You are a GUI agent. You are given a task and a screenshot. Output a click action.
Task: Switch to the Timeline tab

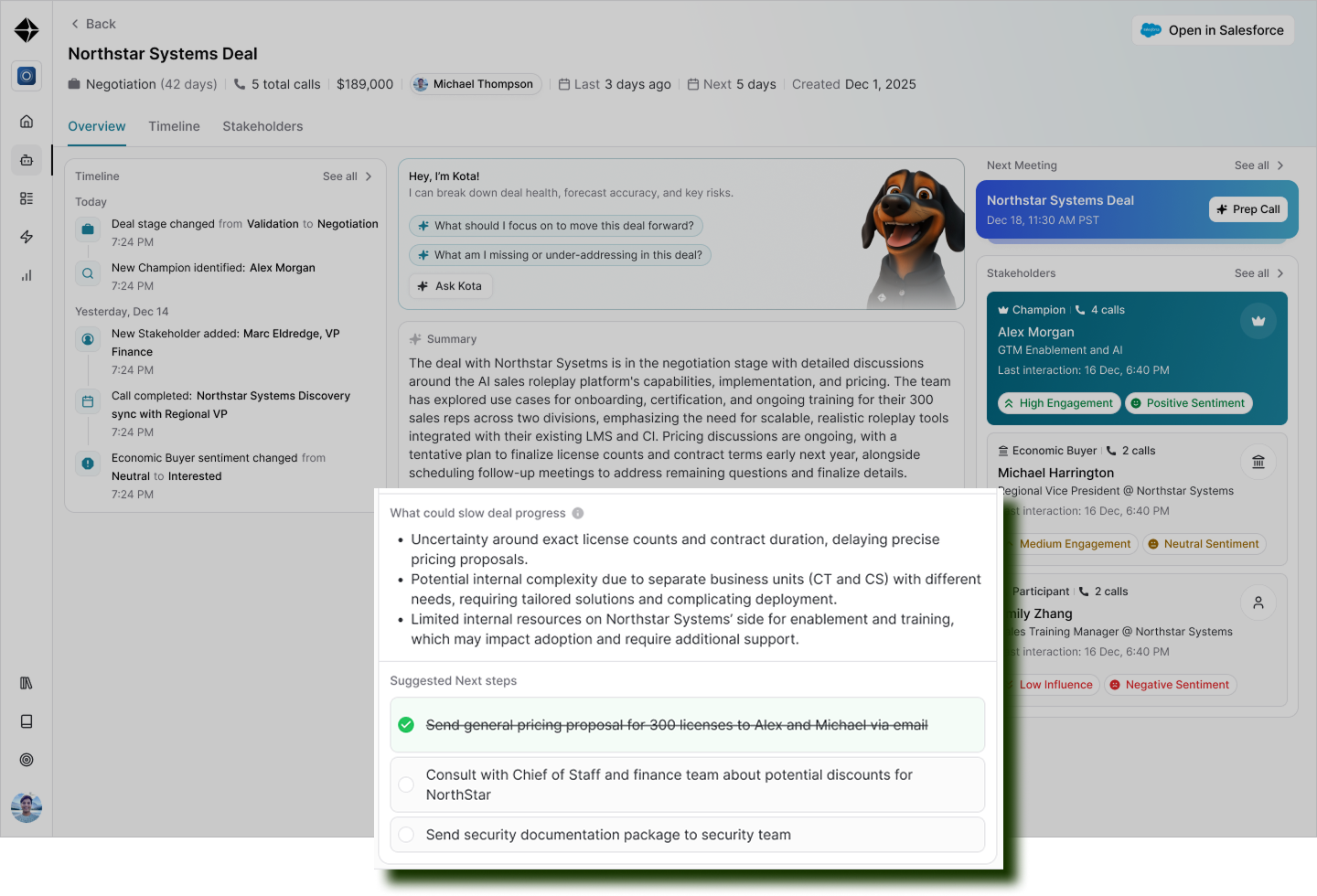point(174,126)
